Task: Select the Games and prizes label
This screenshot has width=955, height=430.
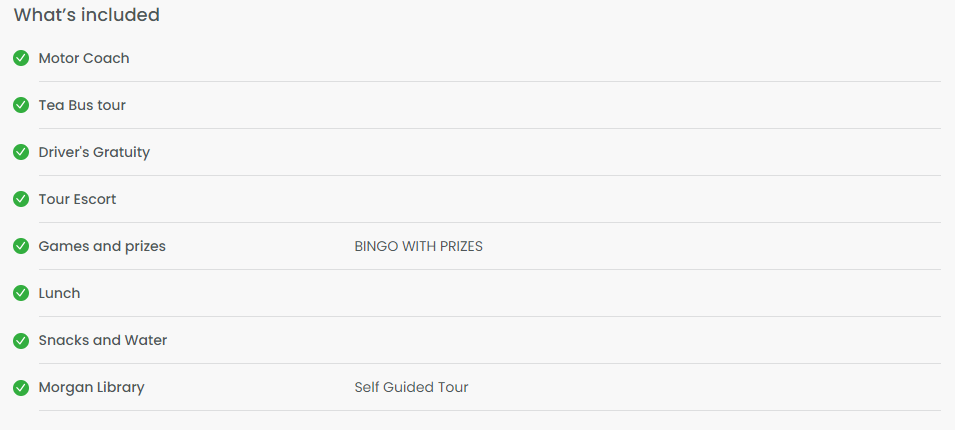Action: [102, 247]
